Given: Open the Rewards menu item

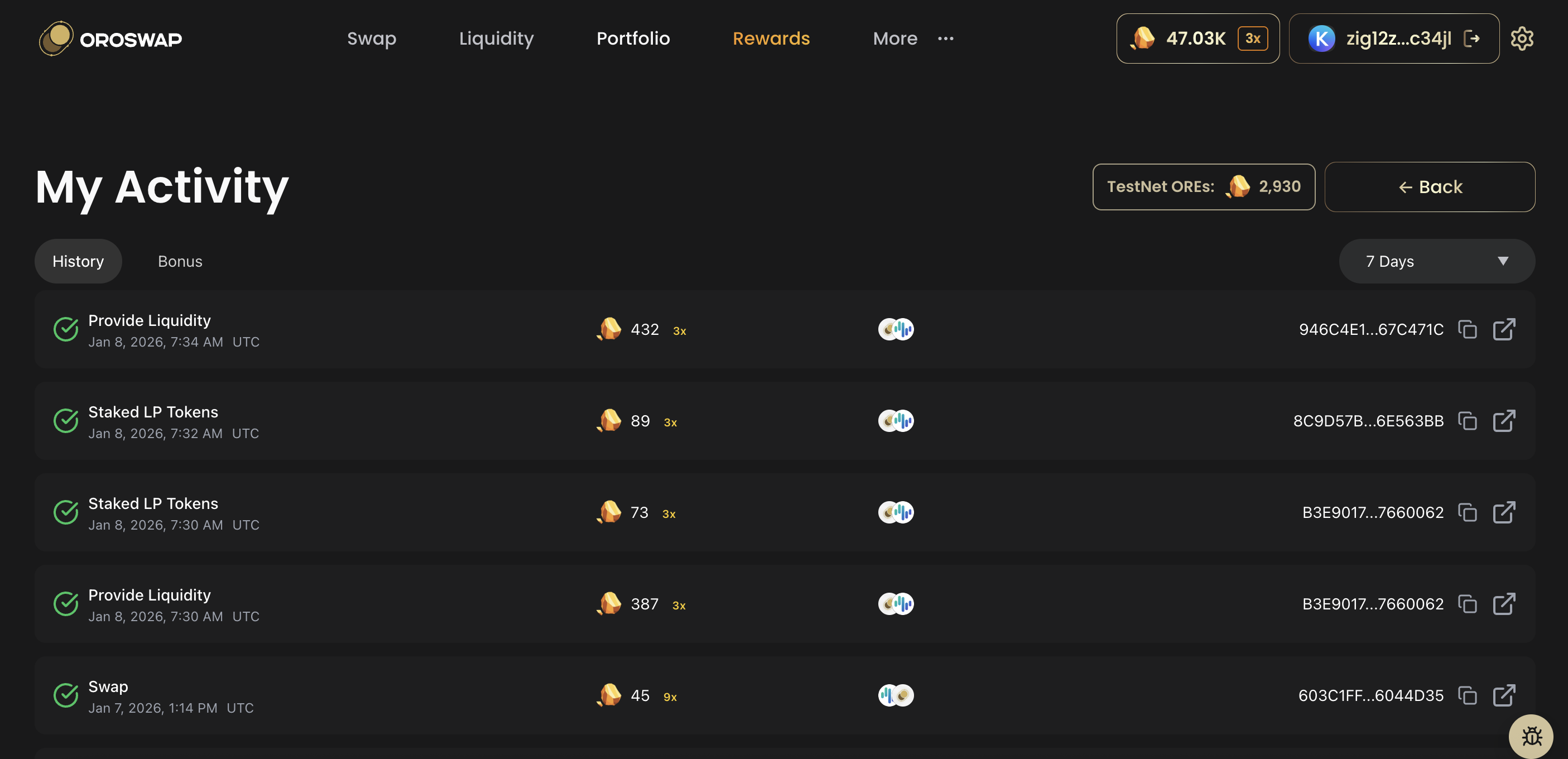Looking at the screenshot, I should coord(771,38).
